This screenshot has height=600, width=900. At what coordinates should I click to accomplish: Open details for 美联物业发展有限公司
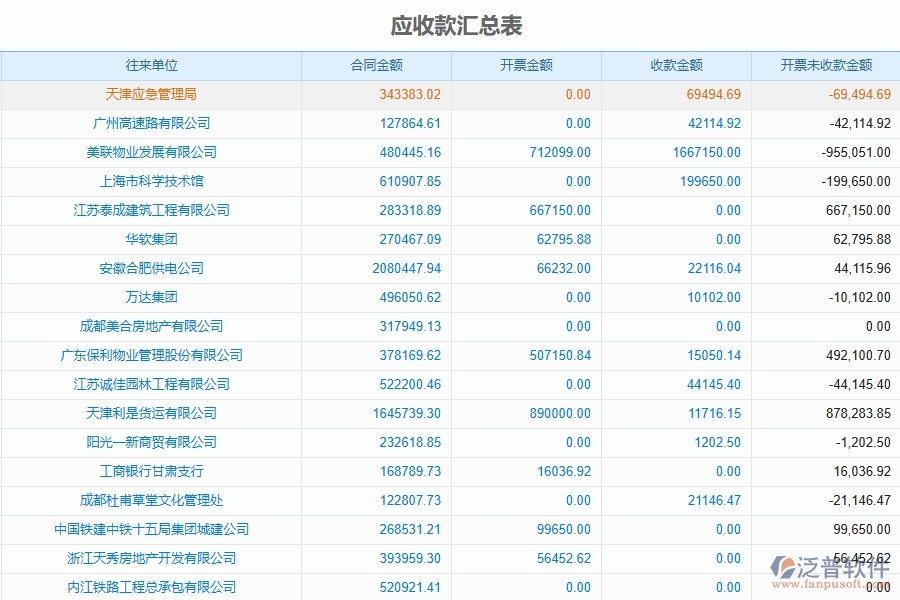coord(151,152)
